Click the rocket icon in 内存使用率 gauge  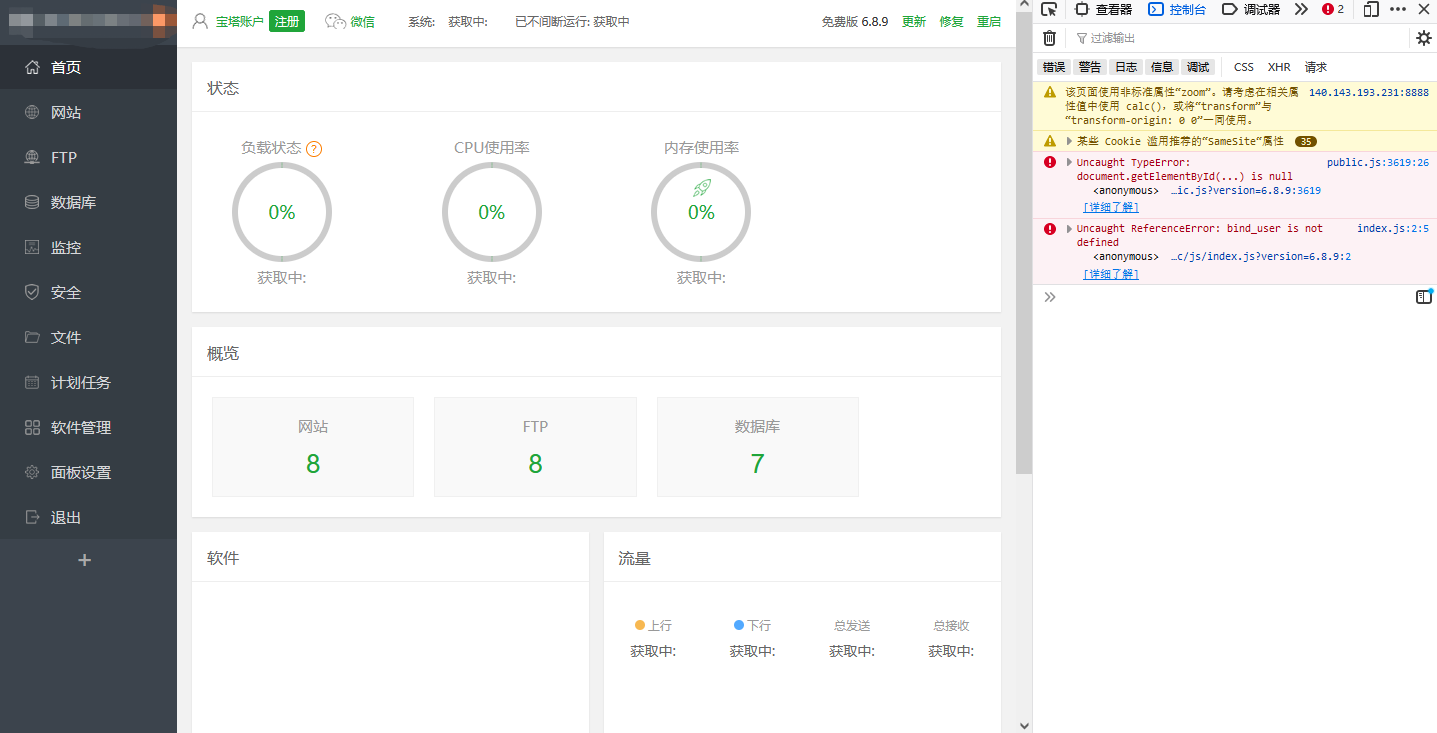pyautogui.click(x=701, y=188)
